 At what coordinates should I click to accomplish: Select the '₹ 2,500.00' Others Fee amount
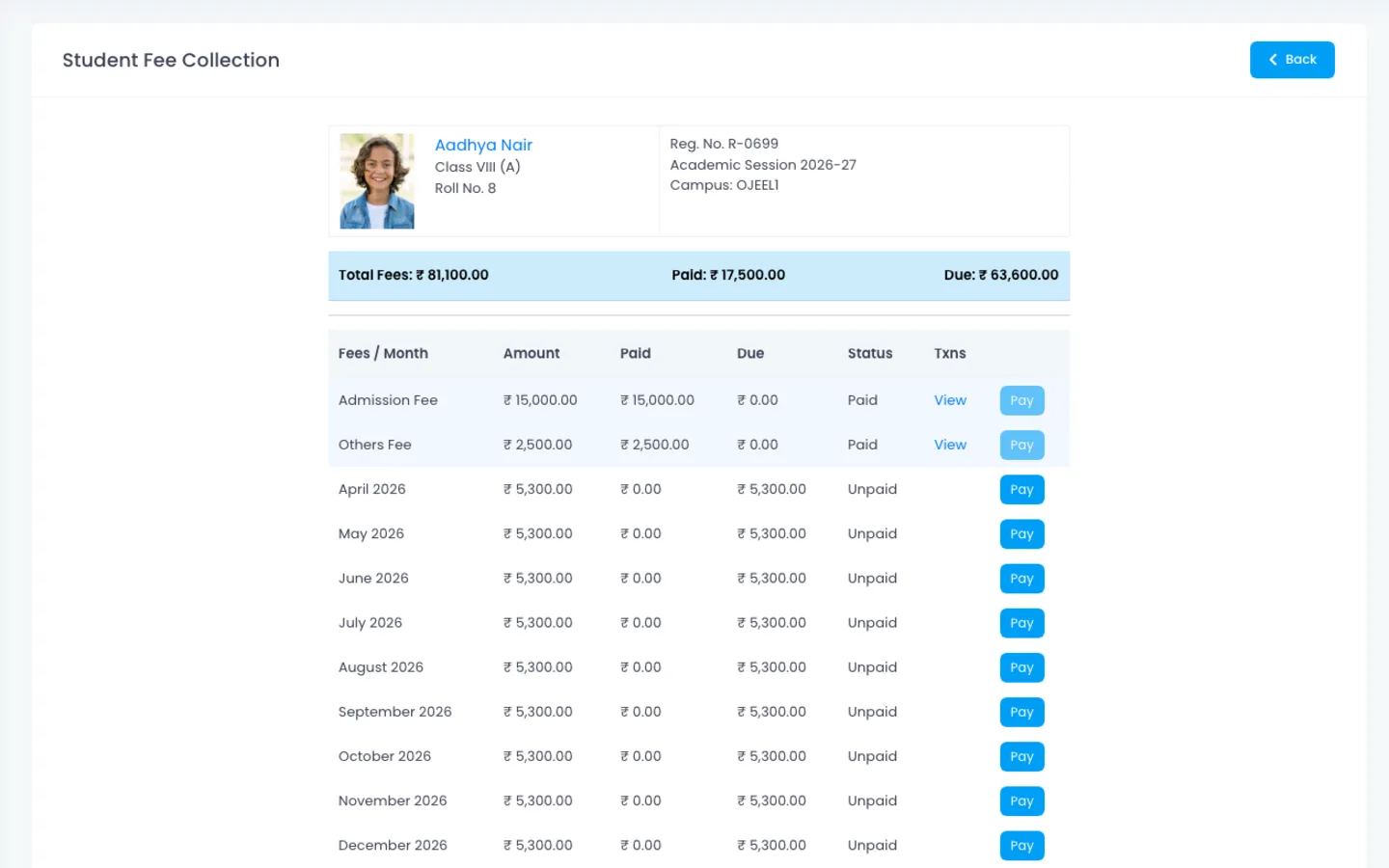click(x=538, y=445)
